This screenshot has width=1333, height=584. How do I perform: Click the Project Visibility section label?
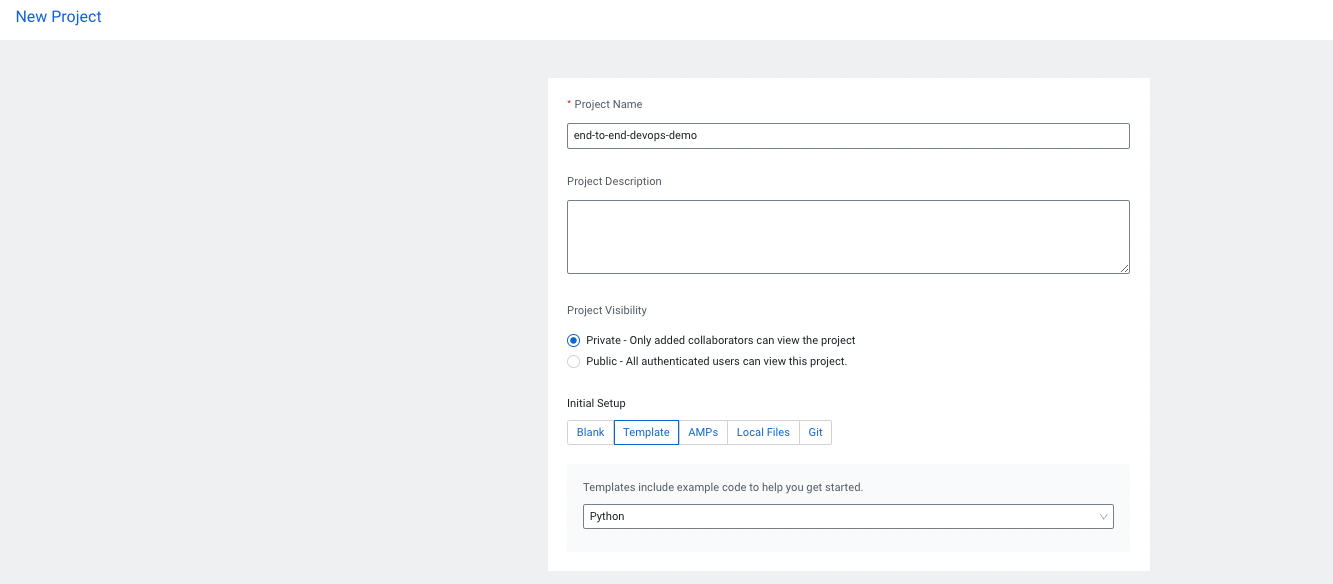(606, 310)
